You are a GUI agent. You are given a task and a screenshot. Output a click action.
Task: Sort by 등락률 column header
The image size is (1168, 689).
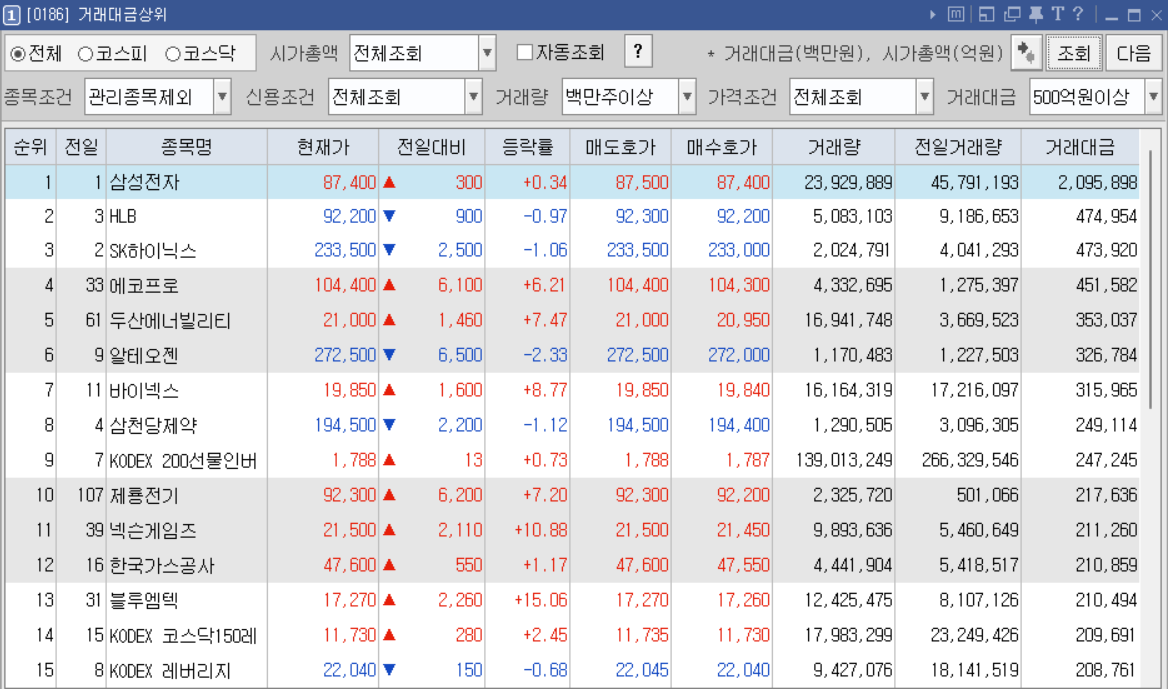527,147
